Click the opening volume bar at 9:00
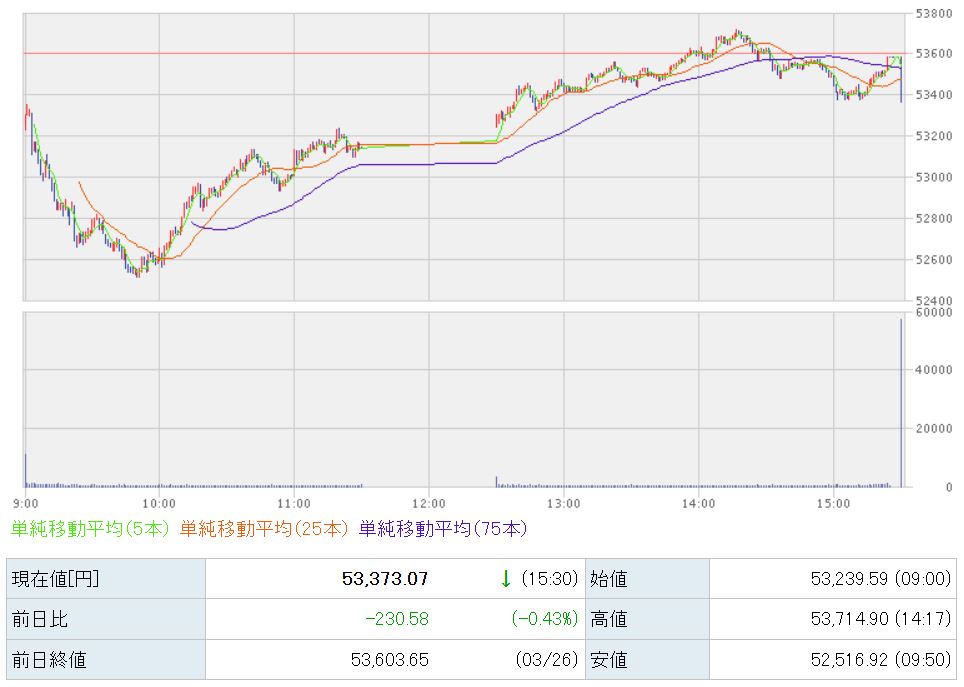Image resolution: width=964 pixels, height=687 pixels. point(25,470)
